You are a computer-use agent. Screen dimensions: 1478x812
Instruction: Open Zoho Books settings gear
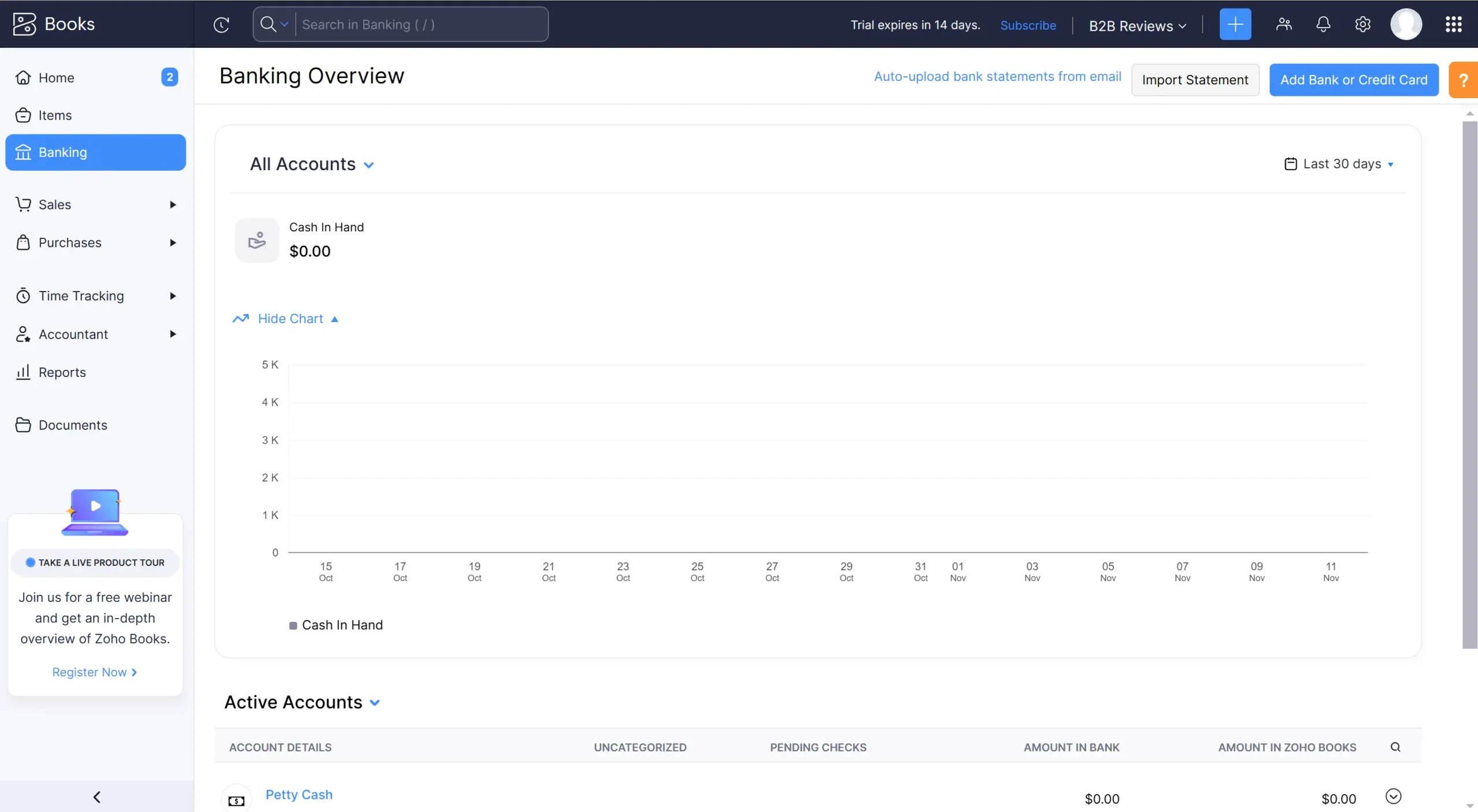(x=1363, y=24)
